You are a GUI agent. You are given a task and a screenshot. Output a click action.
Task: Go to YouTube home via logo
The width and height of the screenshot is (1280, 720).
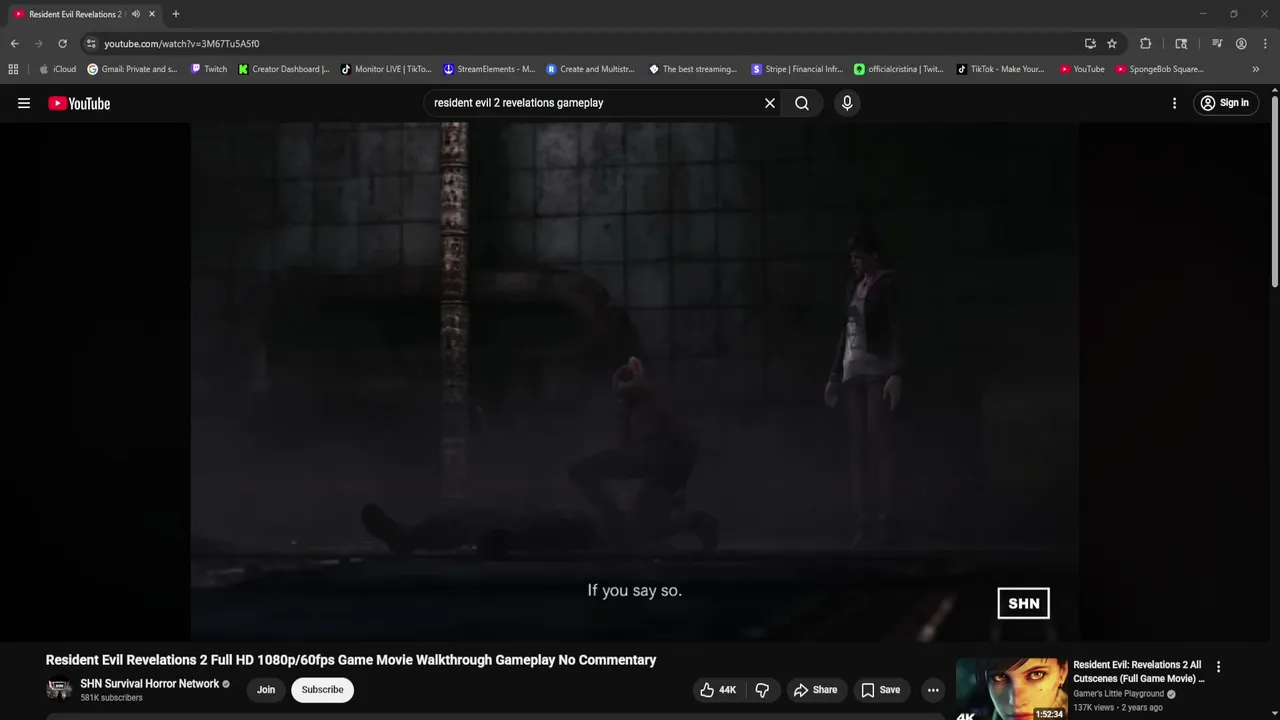click(x=79, y=103)
